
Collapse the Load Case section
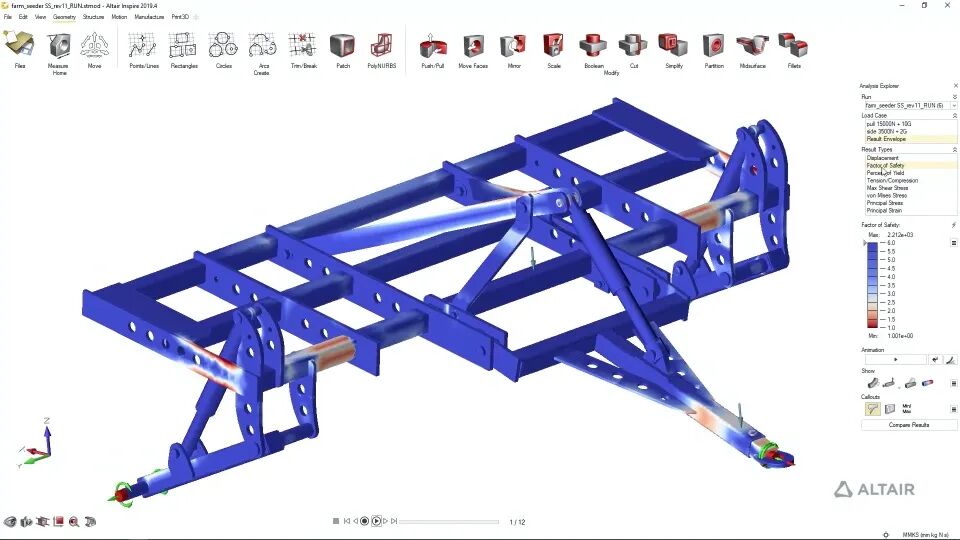pyautogui.click(x=954, y=115)
